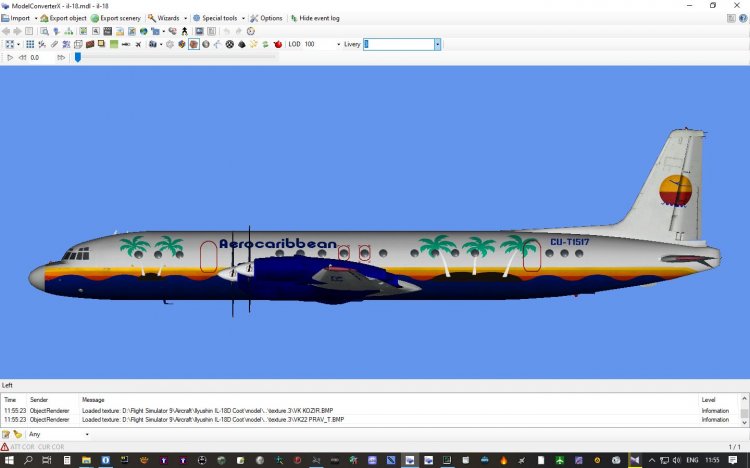Expand the Wizards dropdown arrow

point(186,18)
